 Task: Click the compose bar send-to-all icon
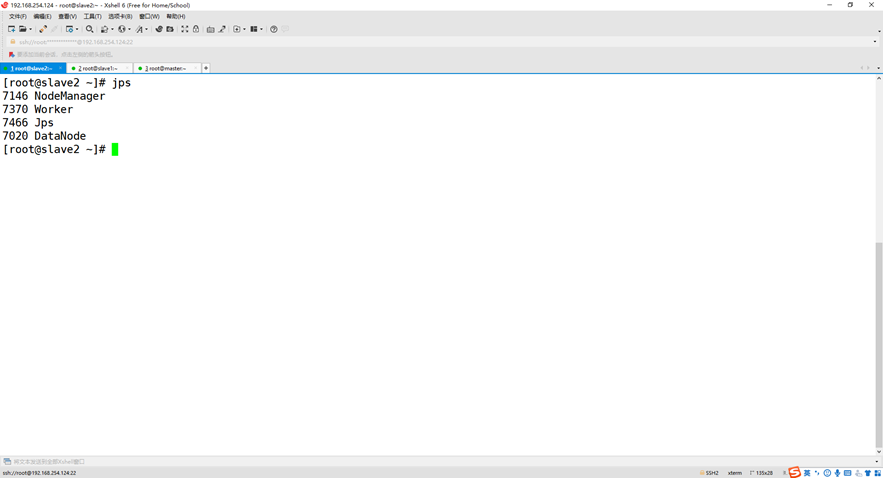point(7,462)
